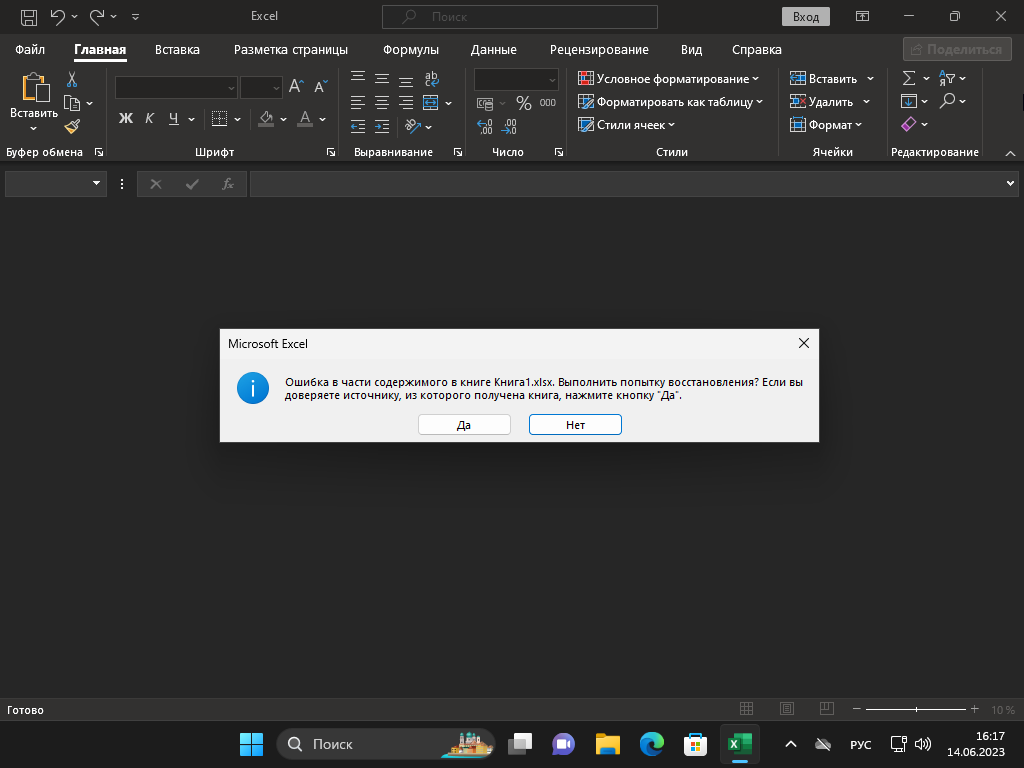
Task: Click the title bar Поиск search box
Action: [x=520, y=17]
